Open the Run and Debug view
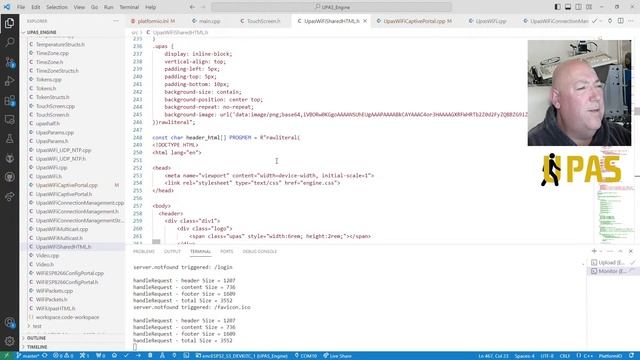 pos(9,81)
